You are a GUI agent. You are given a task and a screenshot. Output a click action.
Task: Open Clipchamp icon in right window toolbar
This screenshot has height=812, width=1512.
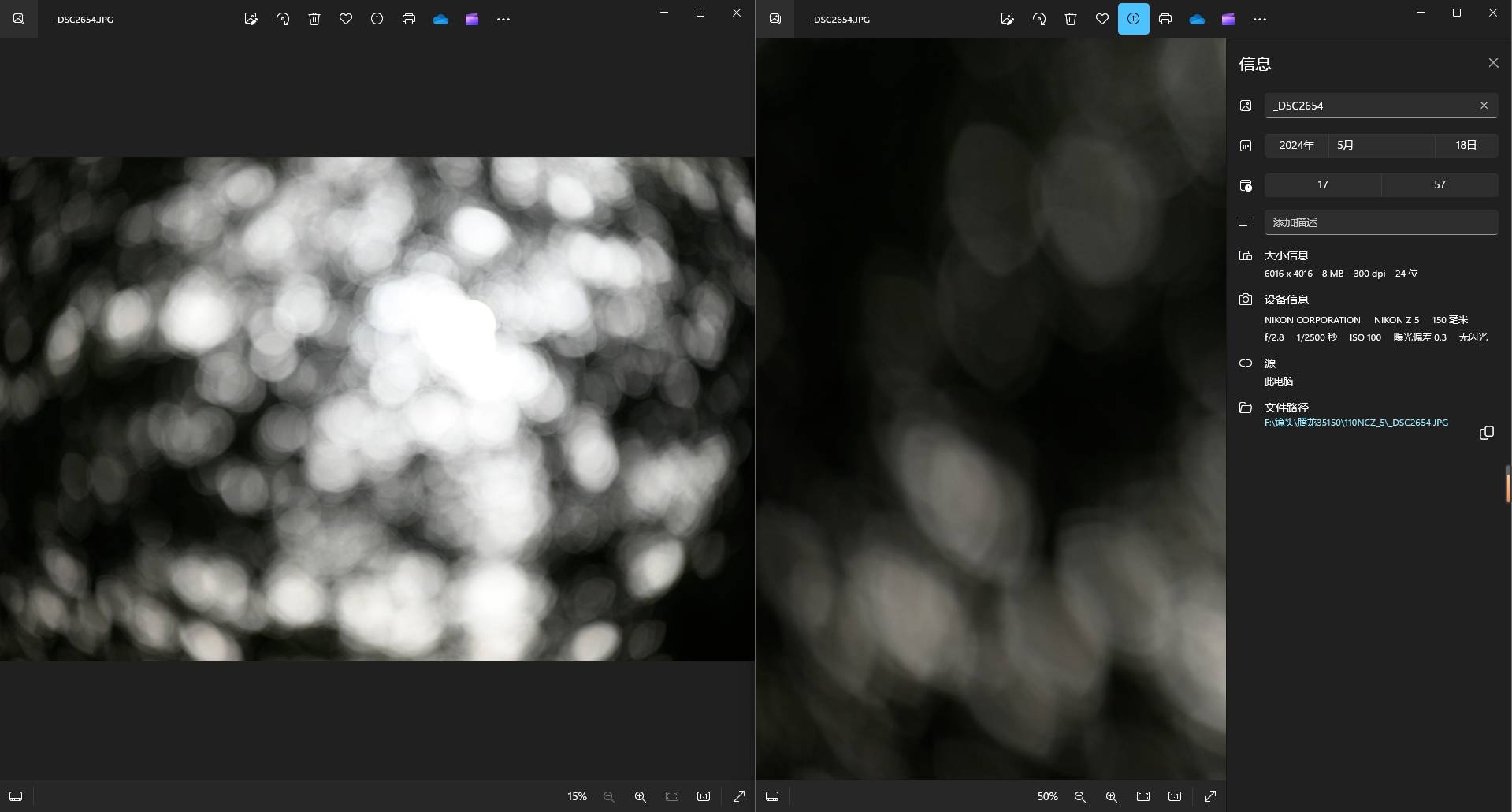coord(1228,19)
